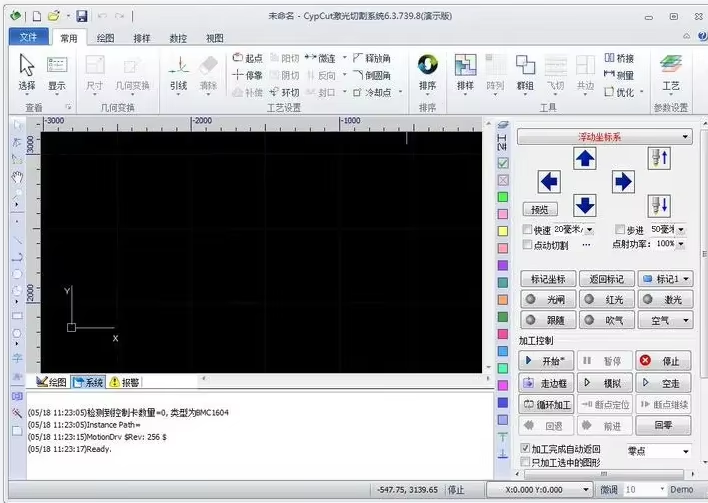
Task: Enable the 步进 step checkbox
Action: click(620, 229)
